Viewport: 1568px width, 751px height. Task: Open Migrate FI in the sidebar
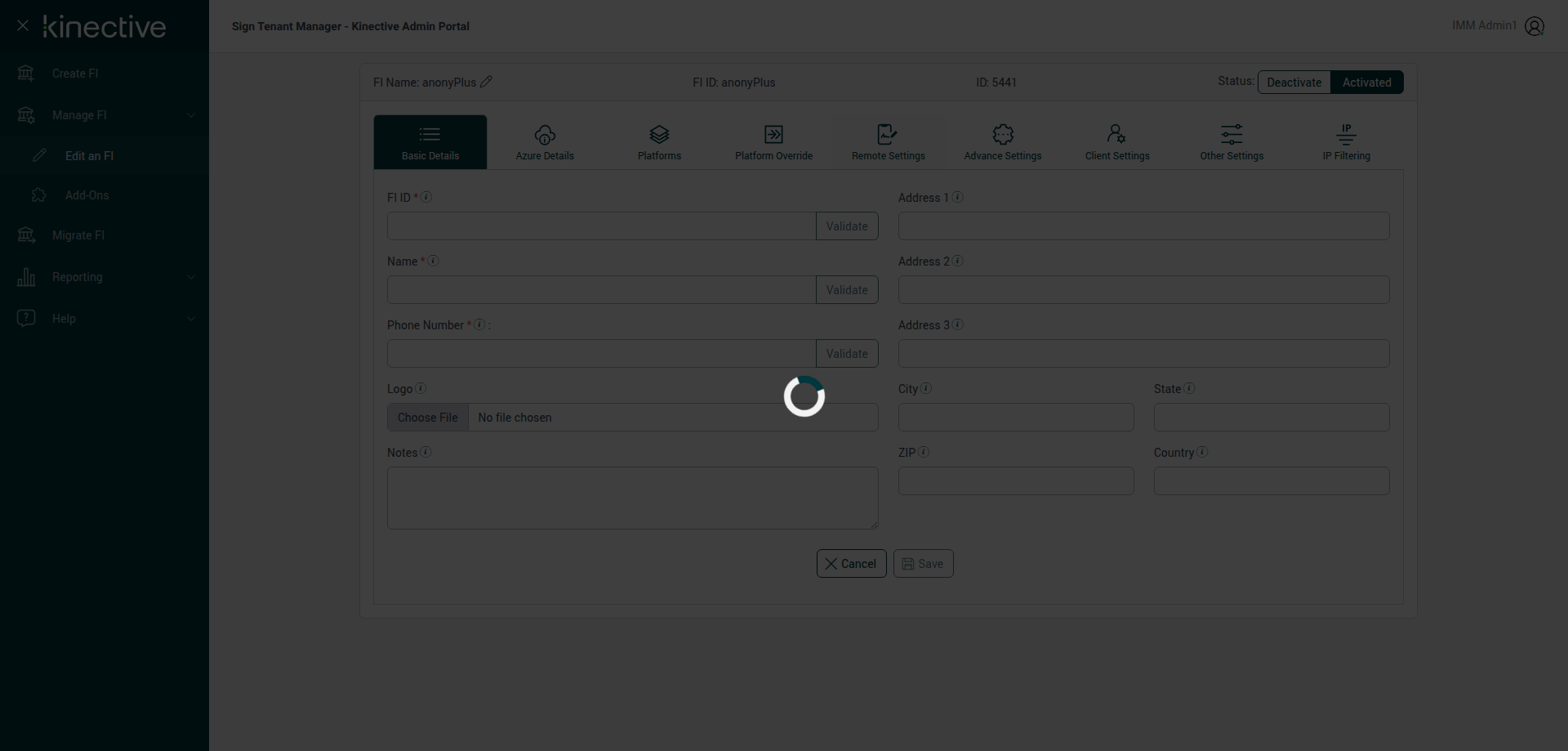point(105,235)
